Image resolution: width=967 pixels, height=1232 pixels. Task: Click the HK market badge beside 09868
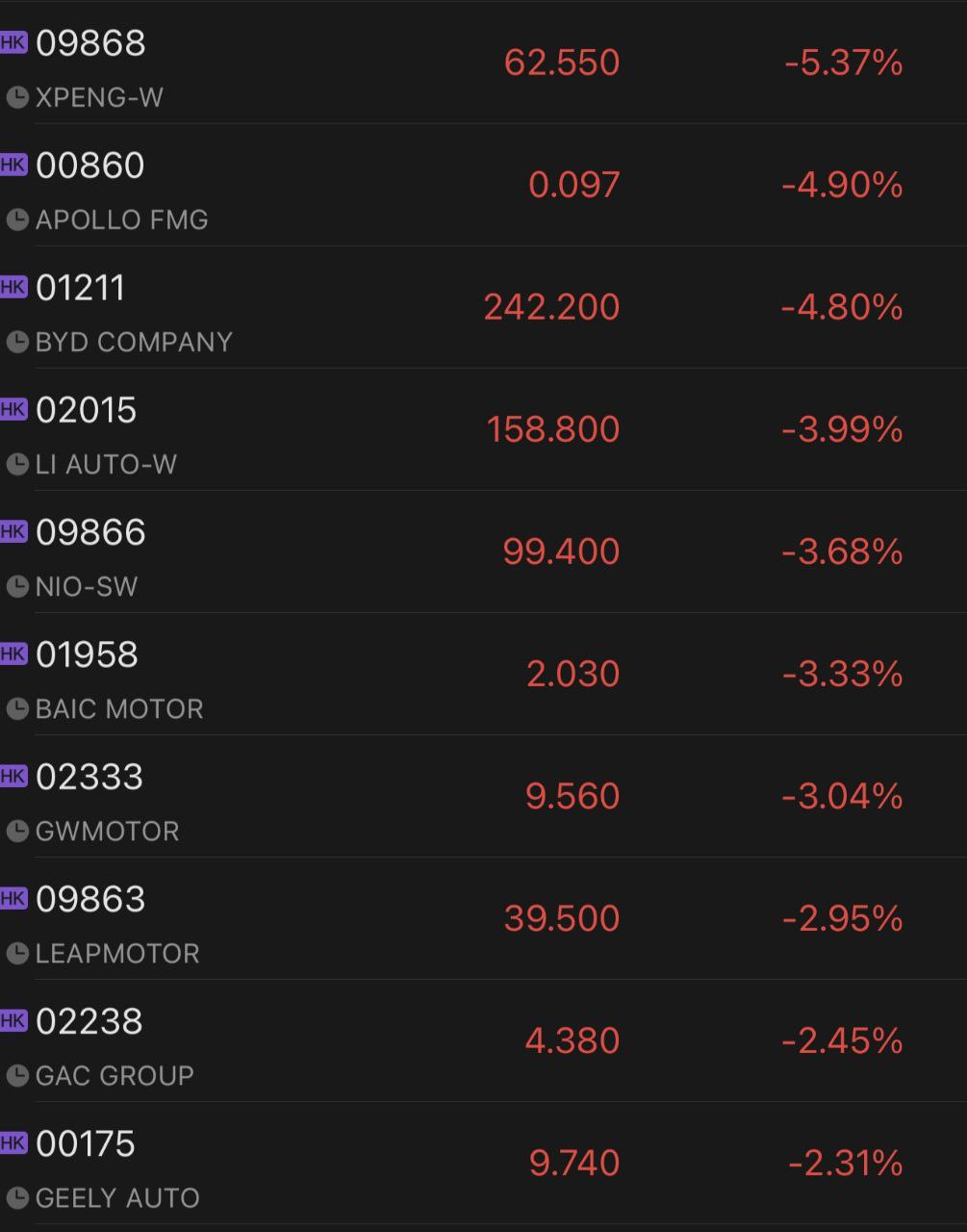(x=13, y=42)
